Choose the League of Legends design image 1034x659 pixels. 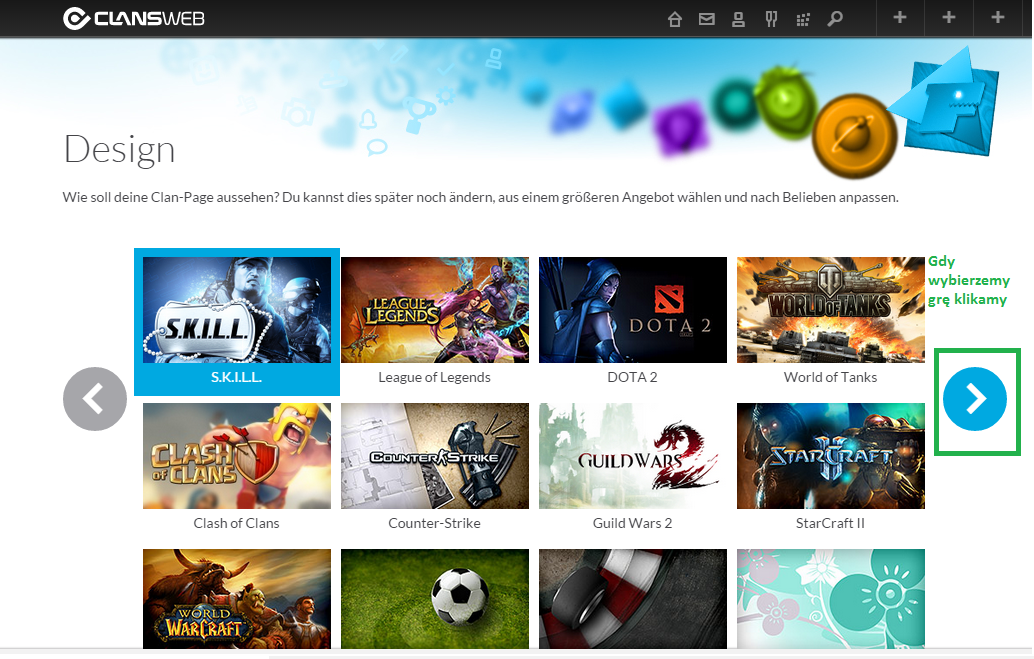coord(435,310)
